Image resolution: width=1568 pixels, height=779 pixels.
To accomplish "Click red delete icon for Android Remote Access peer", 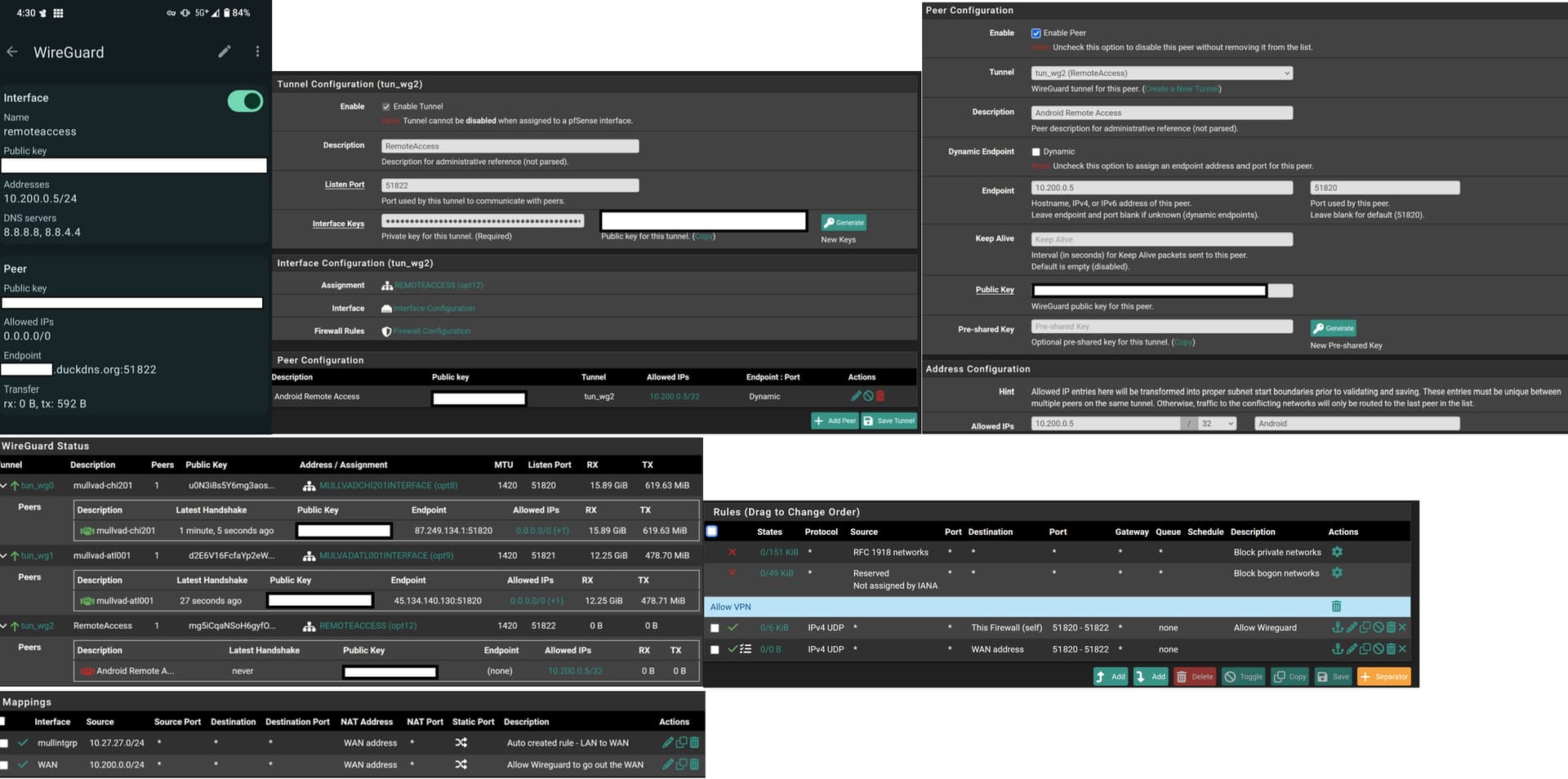I will pos(880,396).
